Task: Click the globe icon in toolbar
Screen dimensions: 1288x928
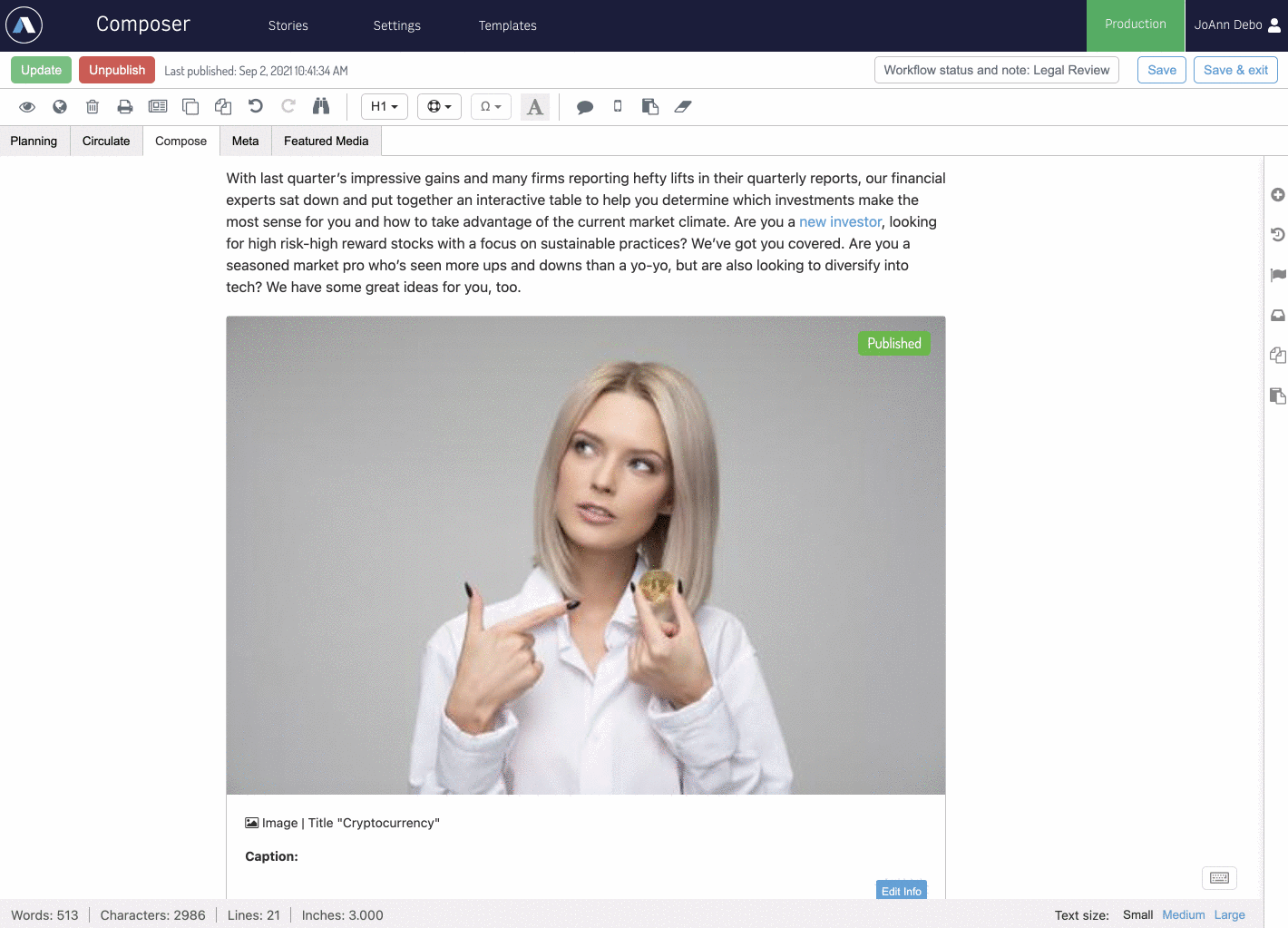Action: tap(60, 107)
